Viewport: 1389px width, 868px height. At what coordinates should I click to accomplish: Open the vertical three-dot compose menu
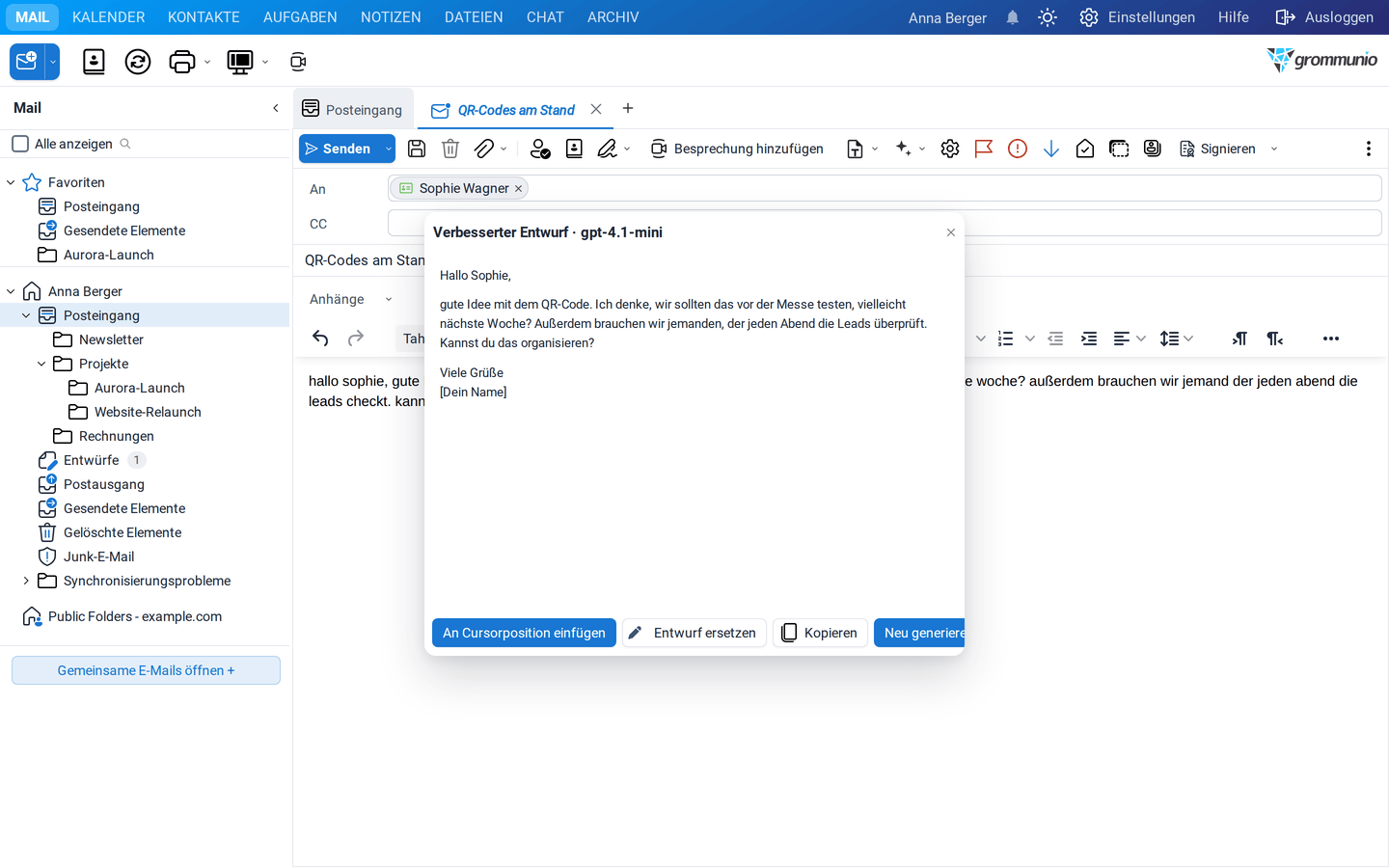1368,149
